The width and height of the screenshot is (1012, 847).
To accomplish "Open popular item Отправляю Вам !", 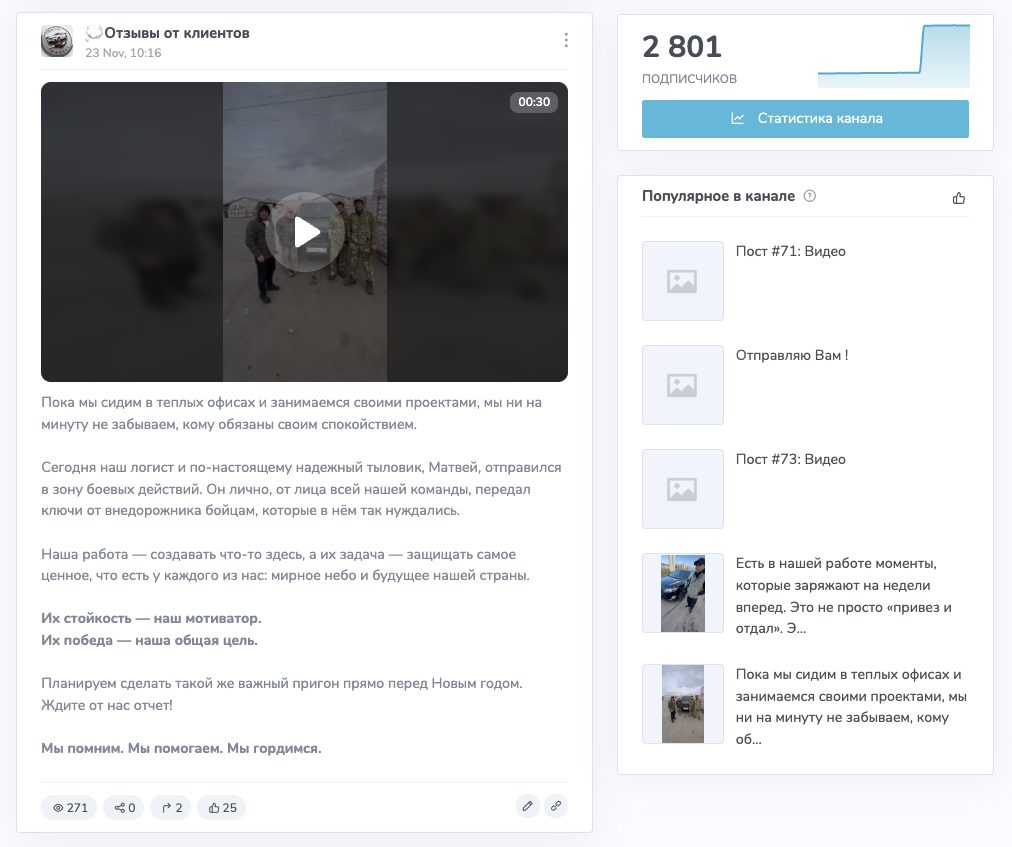I will tap(791, 356).
